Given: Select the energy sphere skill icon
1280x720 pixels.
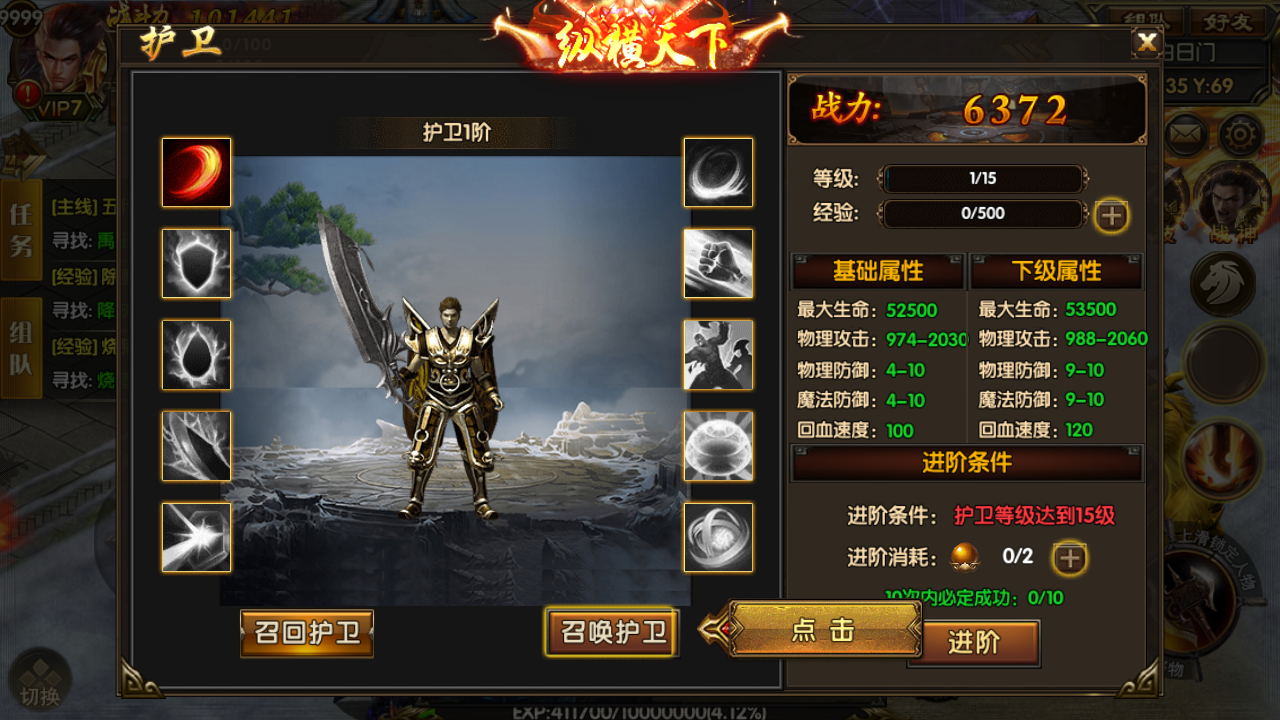Looking at the screenshot, I should (x=718, y=445).
